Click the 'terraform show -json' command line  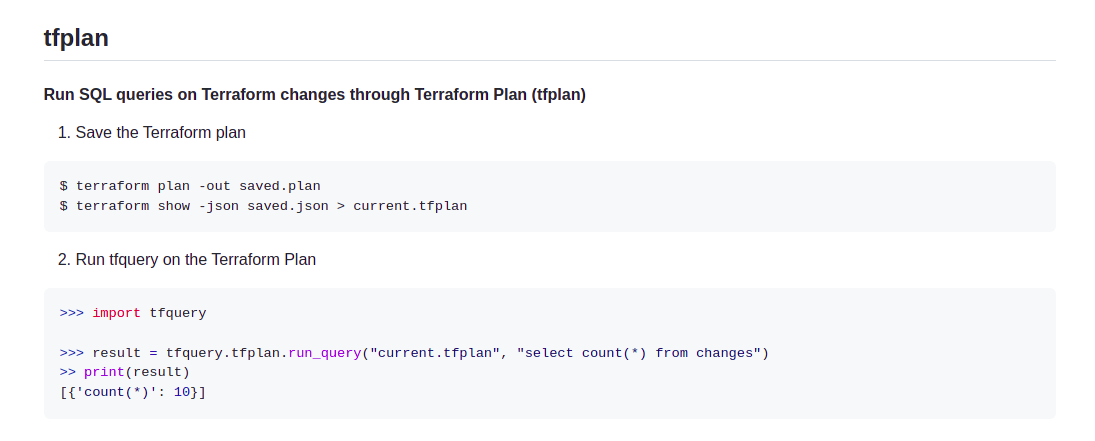point(263,206)
